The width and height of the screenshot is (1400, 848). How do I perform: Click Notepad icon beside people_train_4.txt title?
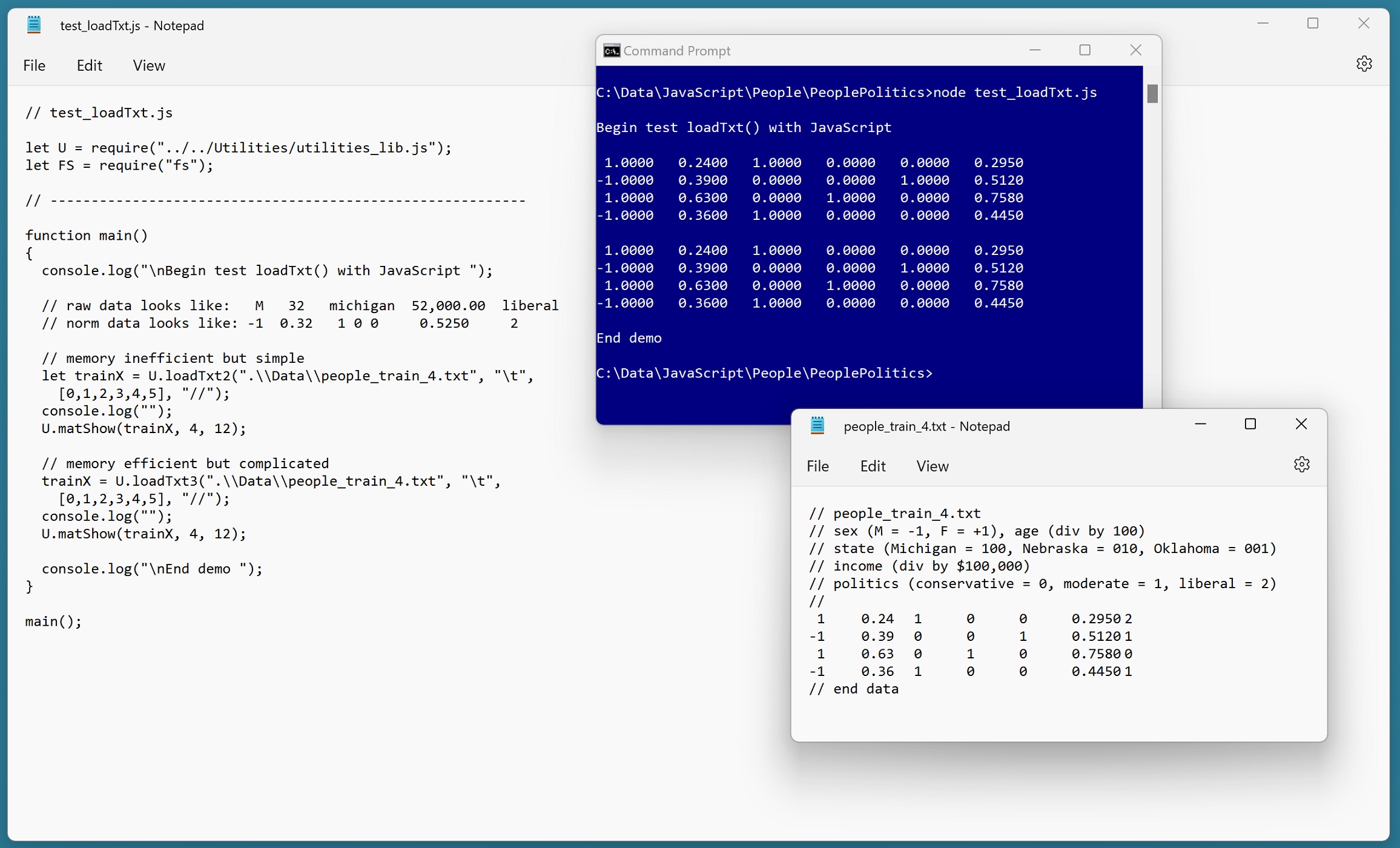click(x=817, y=426)
